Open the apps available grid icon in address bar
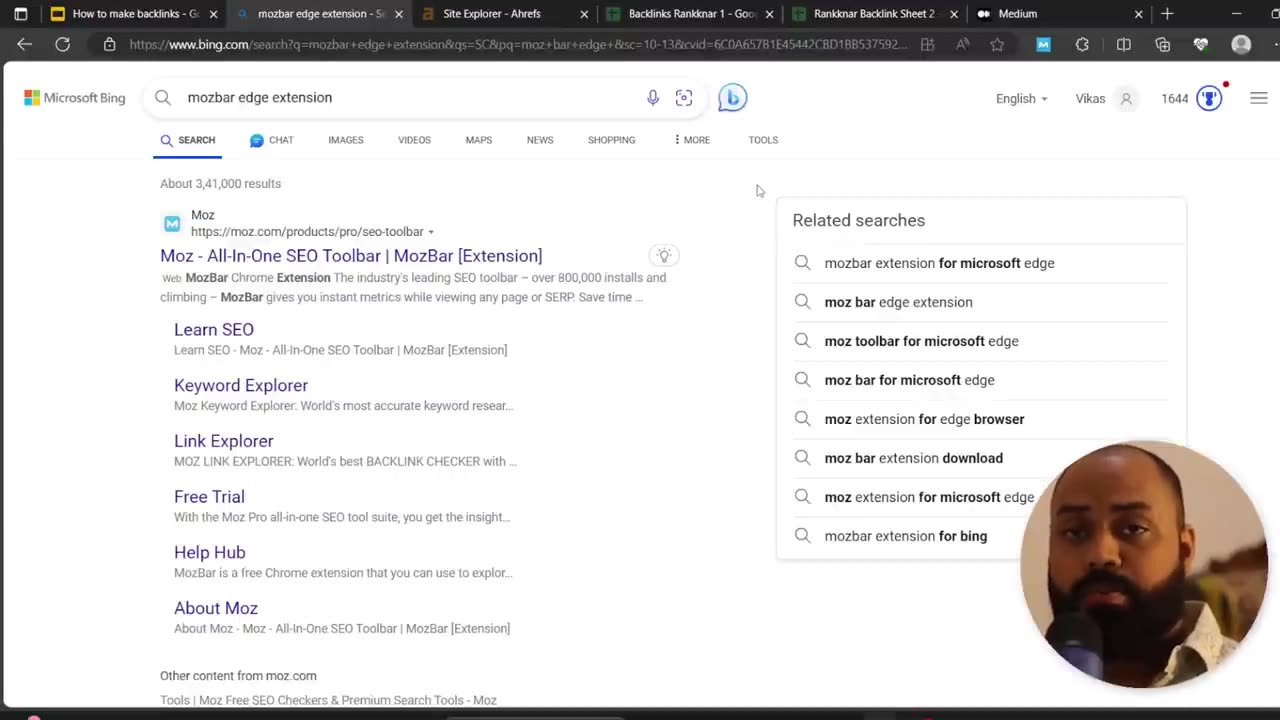This screenshot has width=1280, height=720. [927, 44]
